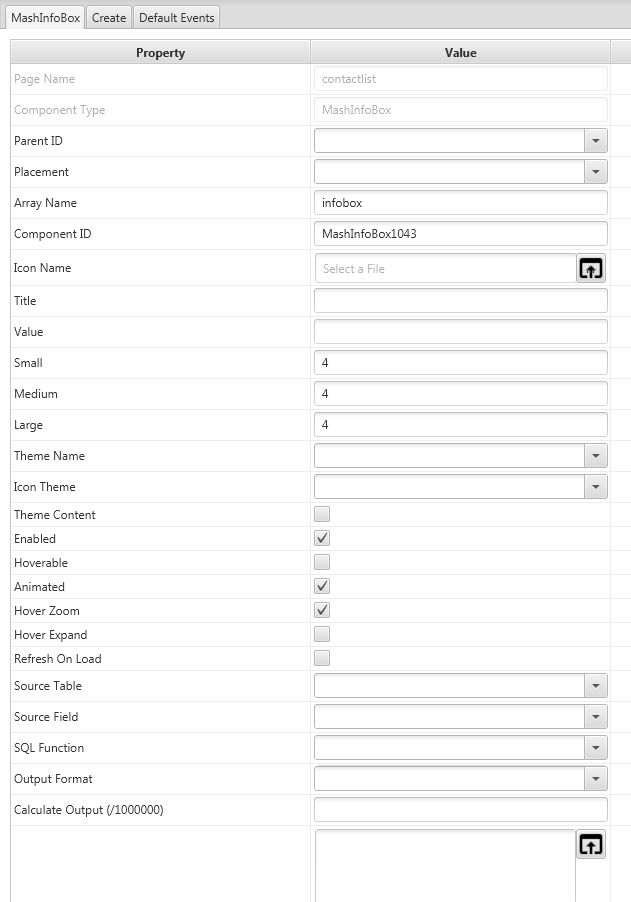Enable Refresh On Load checkbox
The image size is (631, 902).
322,659
